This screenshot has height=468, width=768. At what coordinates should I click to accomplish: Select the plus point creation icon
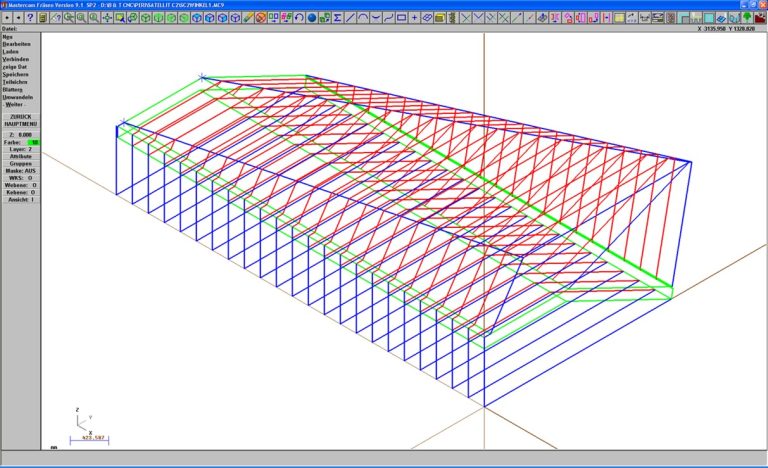click(414, 18)
